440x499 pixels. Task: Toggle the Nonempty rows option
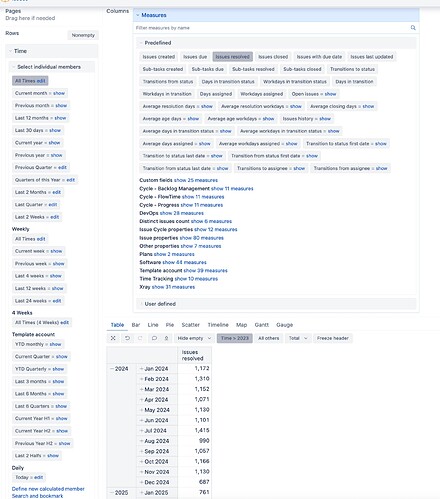click(x=83, y=35)
